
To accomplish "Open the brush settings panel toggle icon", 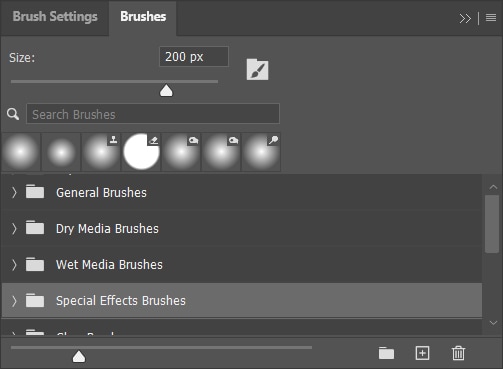I will (x=257, y=69).
